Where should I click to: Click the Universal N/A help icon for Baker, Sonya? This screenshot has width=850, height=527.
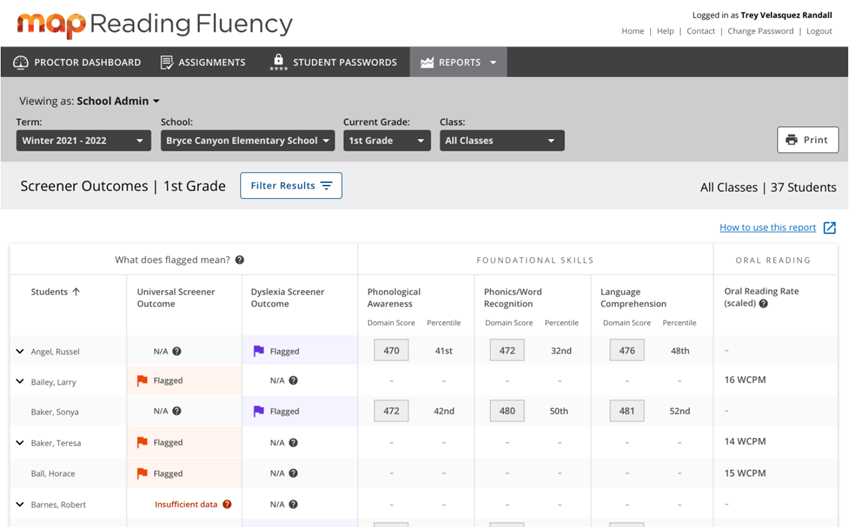(x=177, y=411)
